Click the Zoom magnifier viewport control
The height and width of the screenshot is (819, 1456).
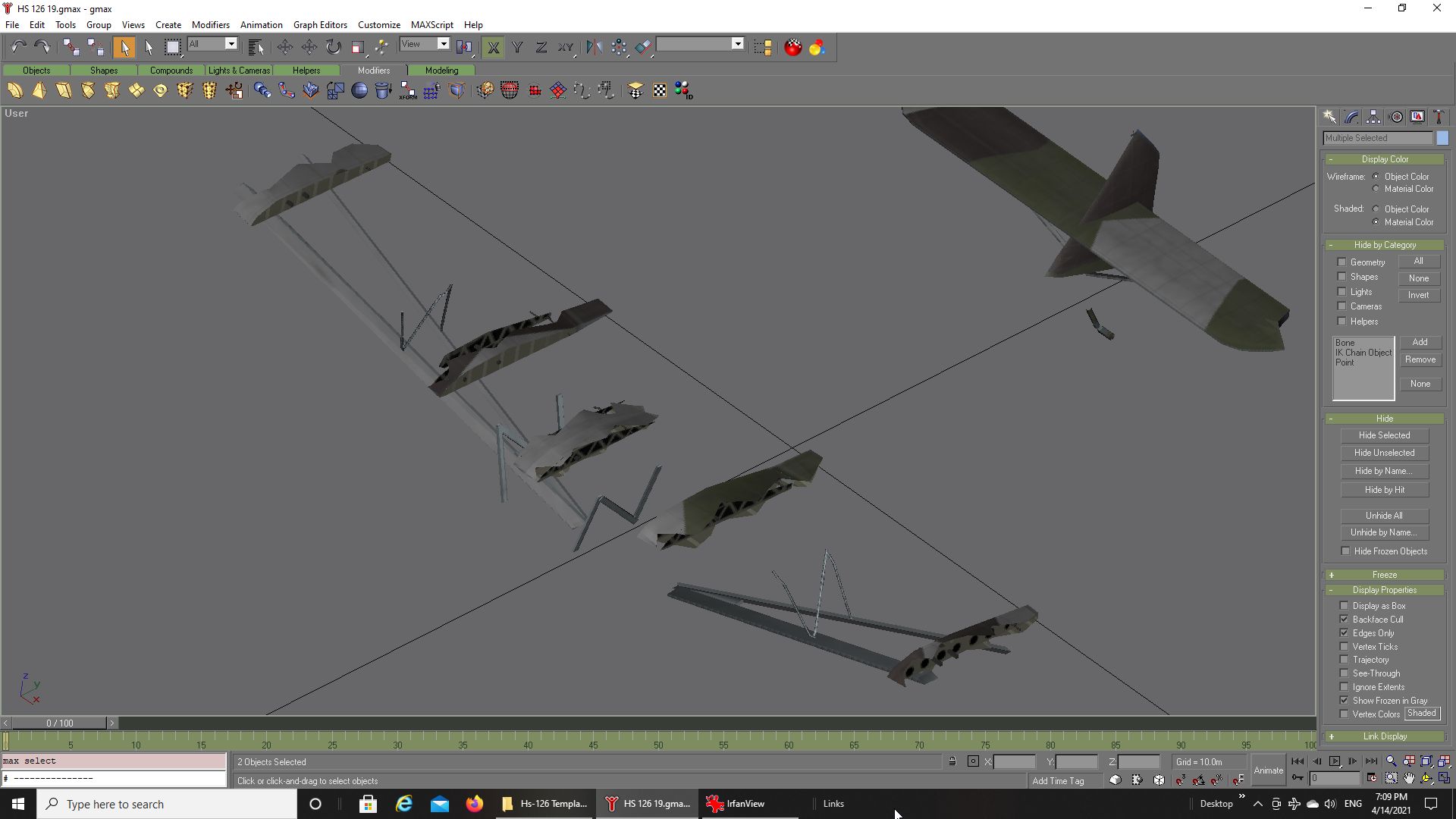pyautogui.click(x=1391, y=761)
